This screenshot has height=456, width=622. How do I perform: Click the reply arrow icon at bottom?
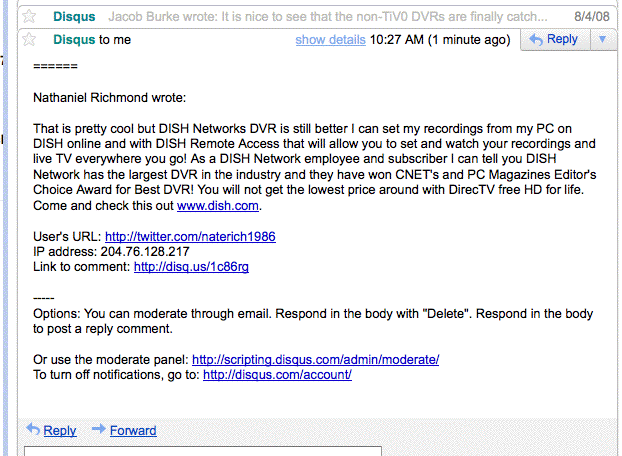coord(33,430)
